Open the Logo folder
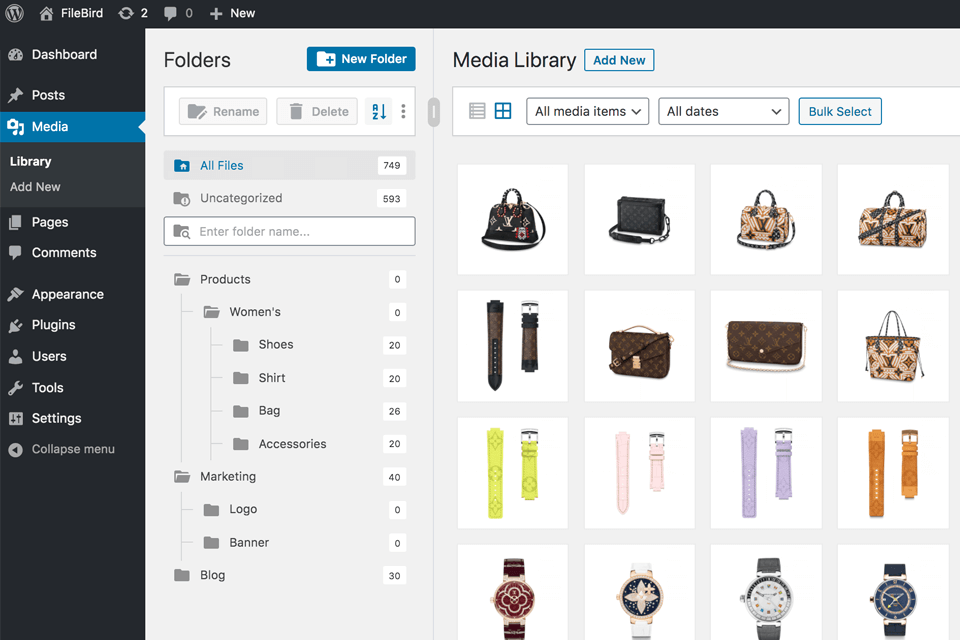The height and width of the screenshot is (640, 960). coord(242,509)
